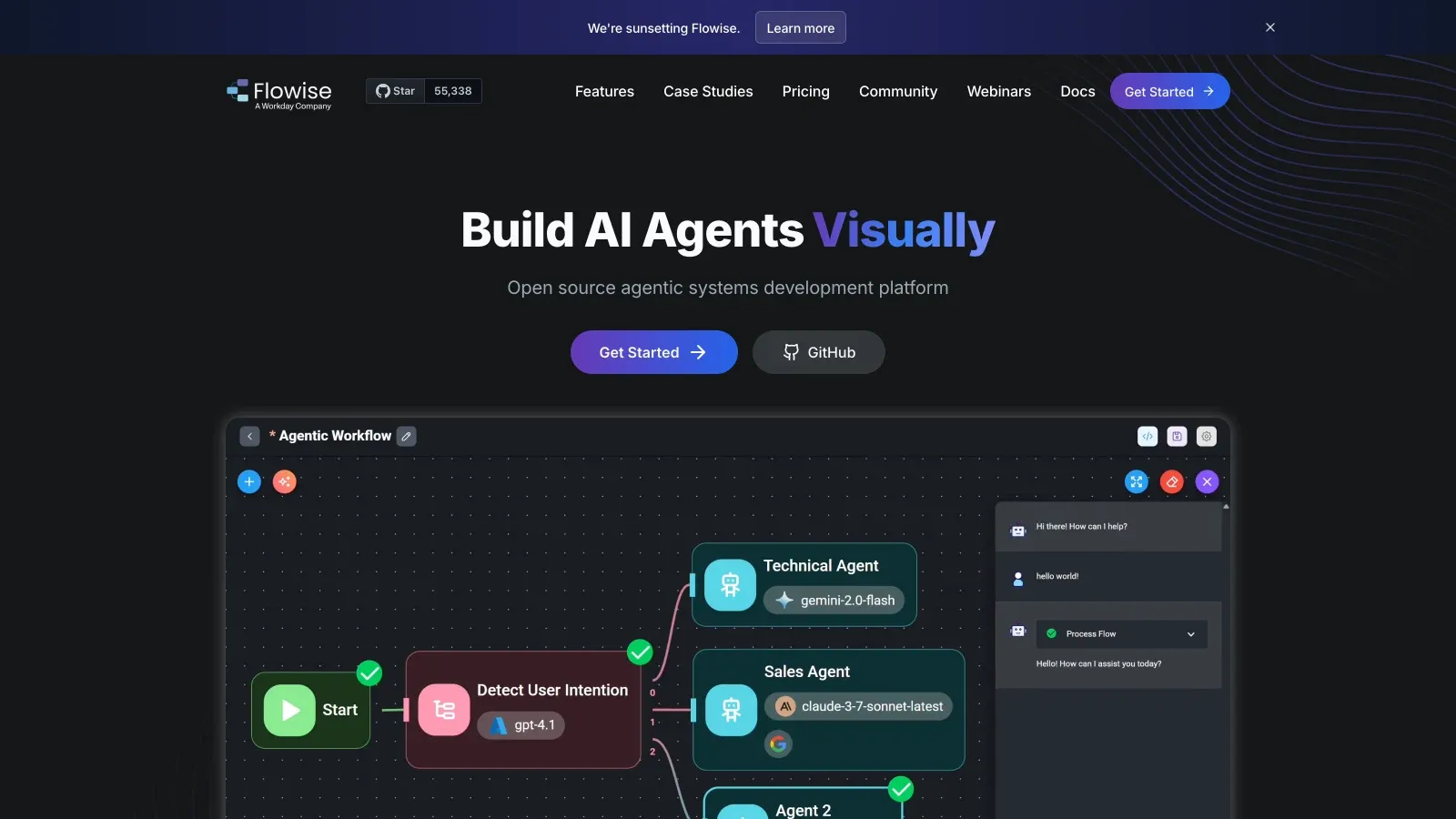This screenshot has width=1456, height=819.
Task: Click the green check on Agent 2 node
Action: pos(901,789)
